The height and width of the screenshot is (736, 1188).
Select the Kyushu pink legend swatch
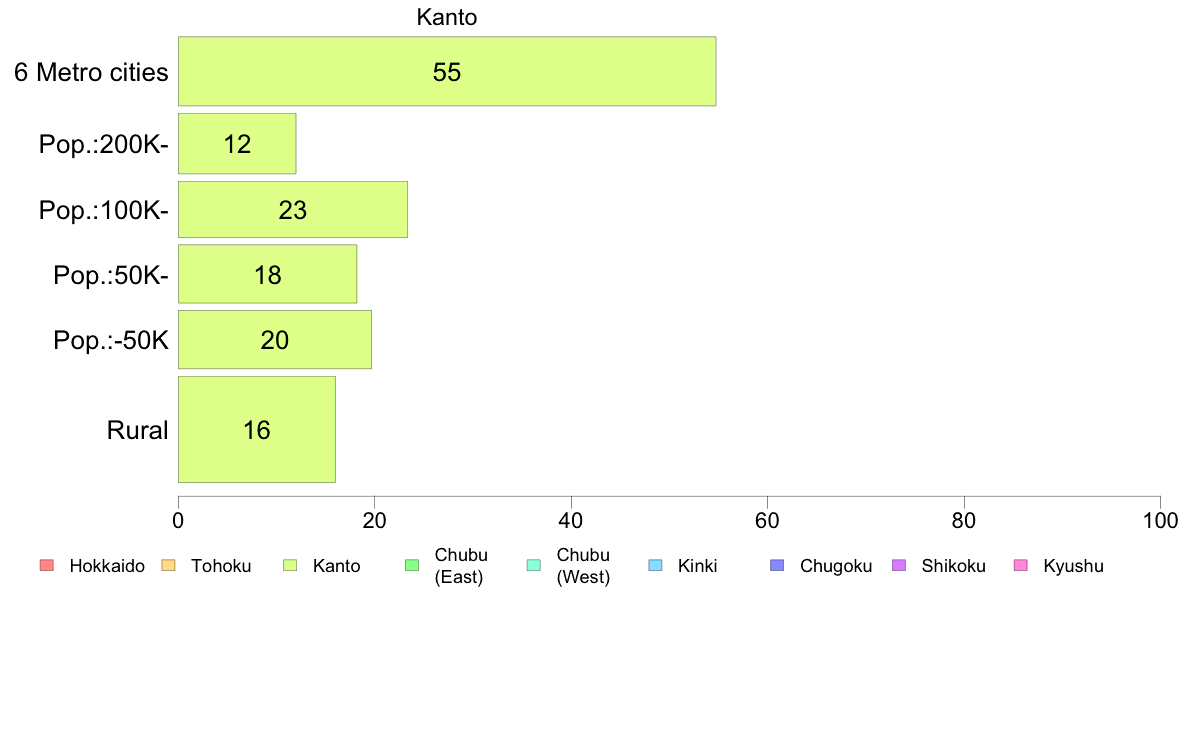(x=1021, y=565)
